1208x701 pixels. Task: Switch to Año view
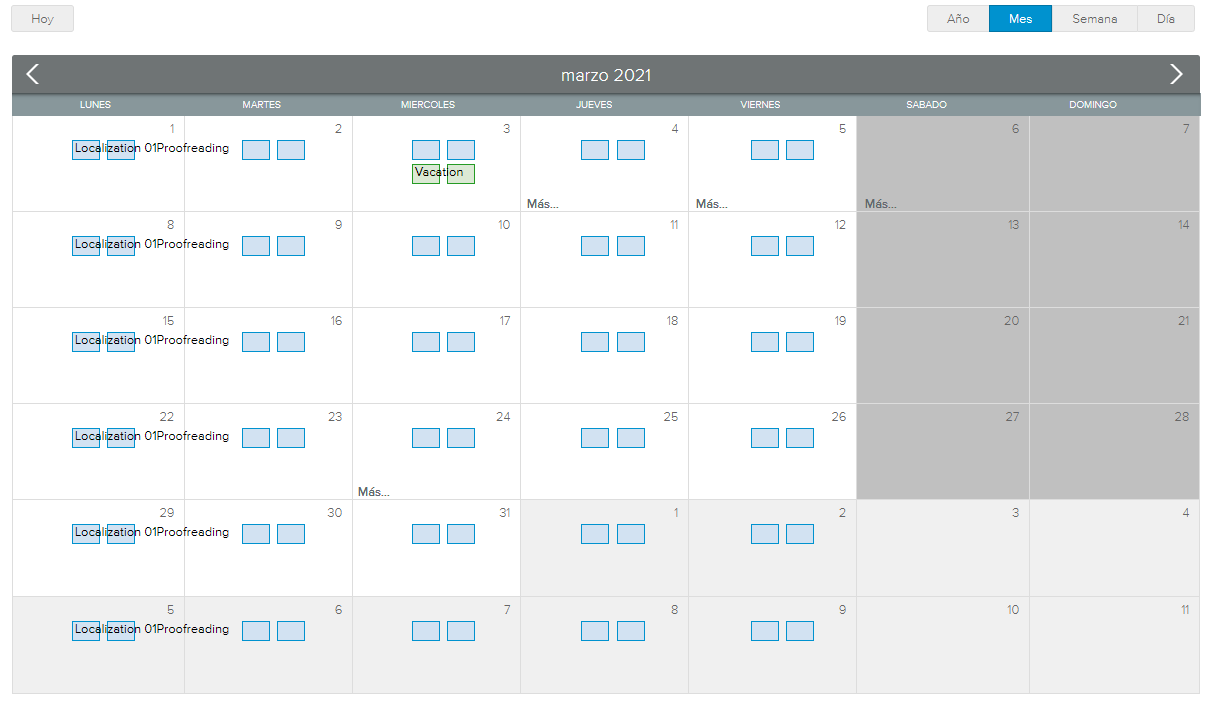point(958,19)
